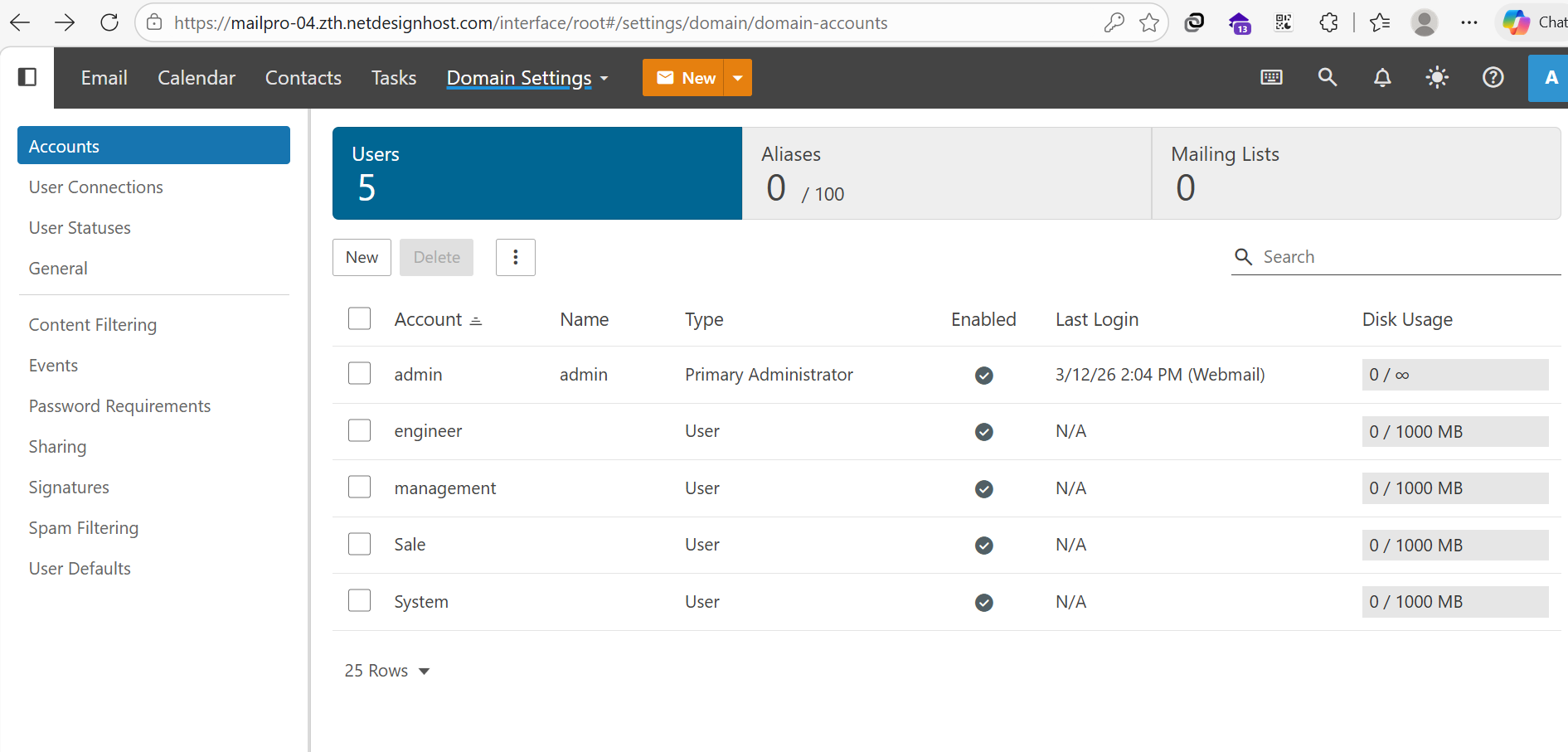The height and width of the screenshot is (752, 1568).
Task: Select the engineer account checkbox
Action: (359, 430)
